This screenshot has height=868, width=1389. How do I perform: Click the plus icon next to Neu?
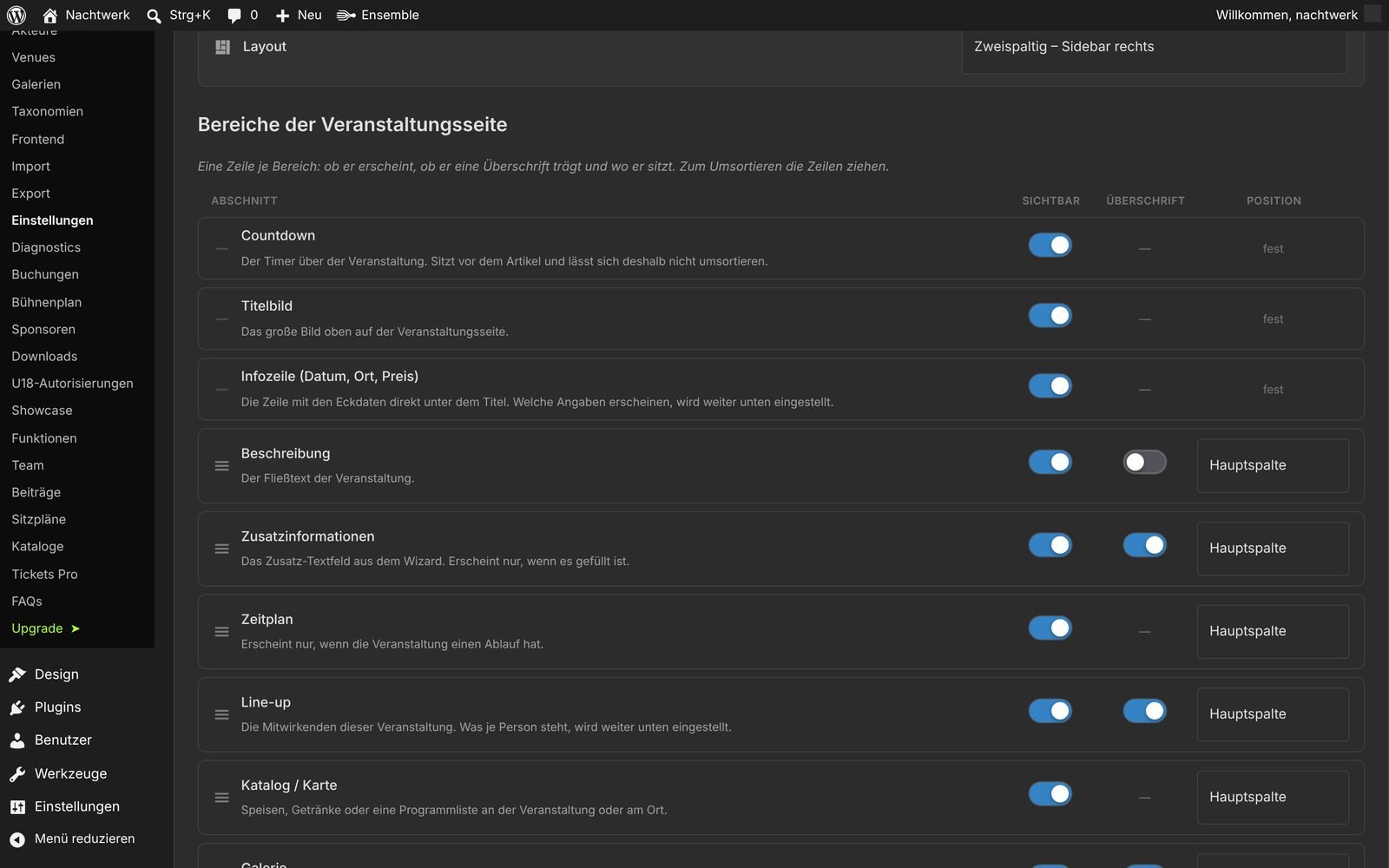(x=282, y=16)
